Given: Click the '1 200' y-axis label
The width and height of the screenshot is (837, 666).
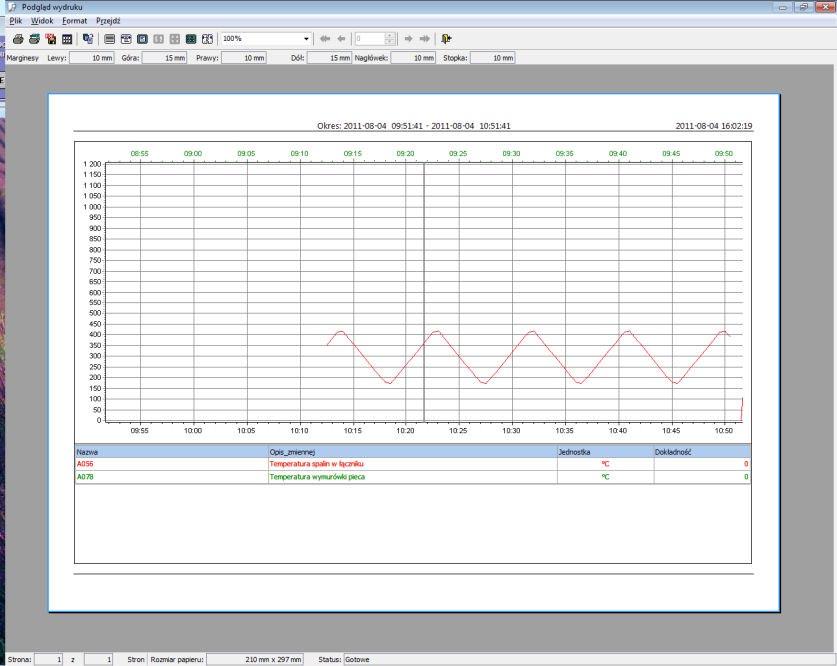Looking at the screenshot, I should tap(92, 164).
